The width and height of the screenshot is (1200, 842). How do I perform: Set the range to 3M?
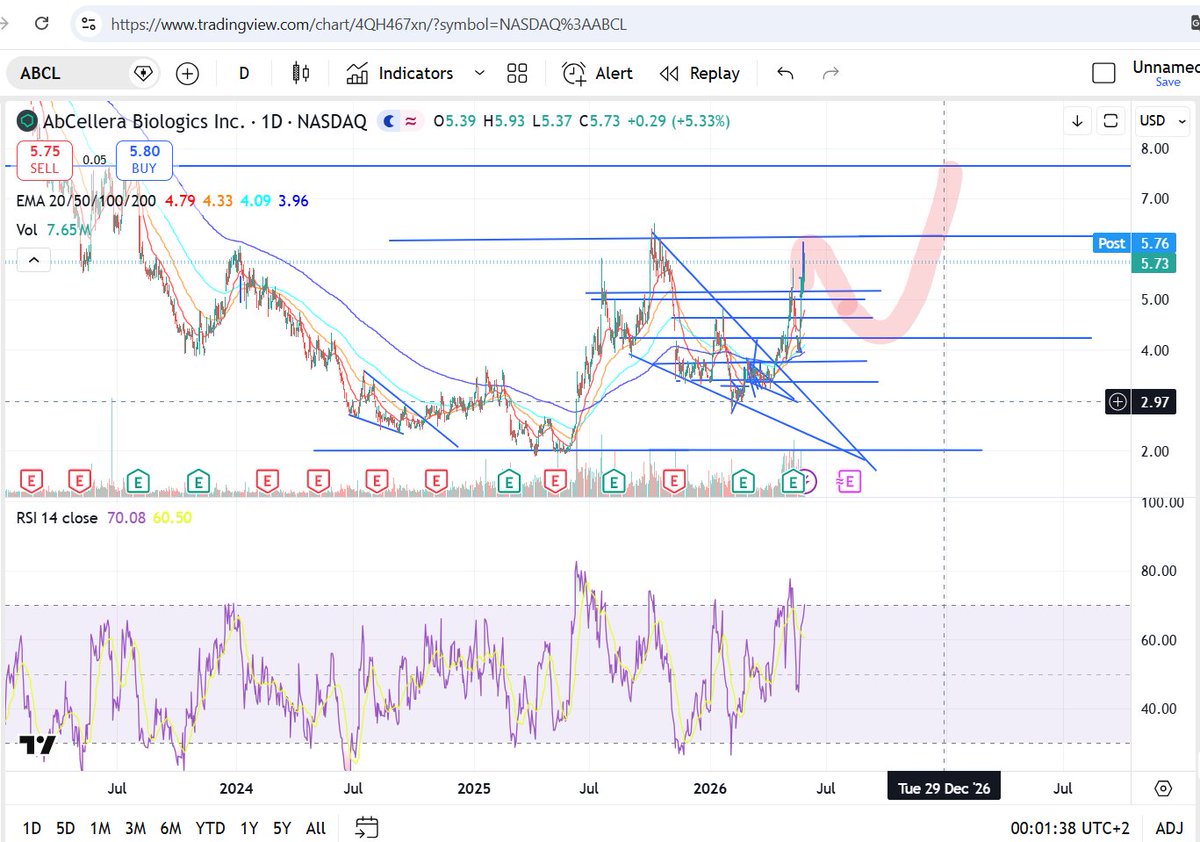[135, 828]
